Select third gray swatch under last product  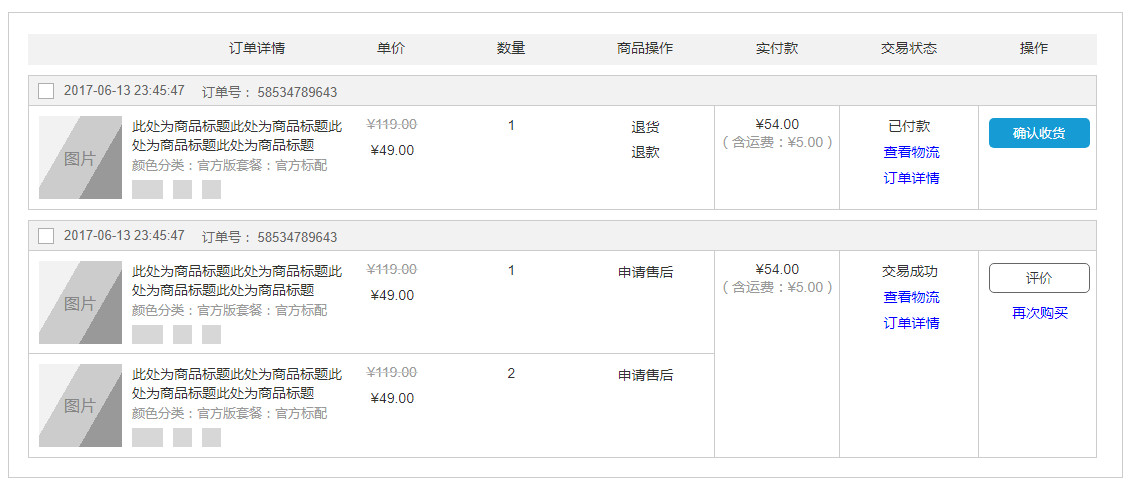[211, 437]
